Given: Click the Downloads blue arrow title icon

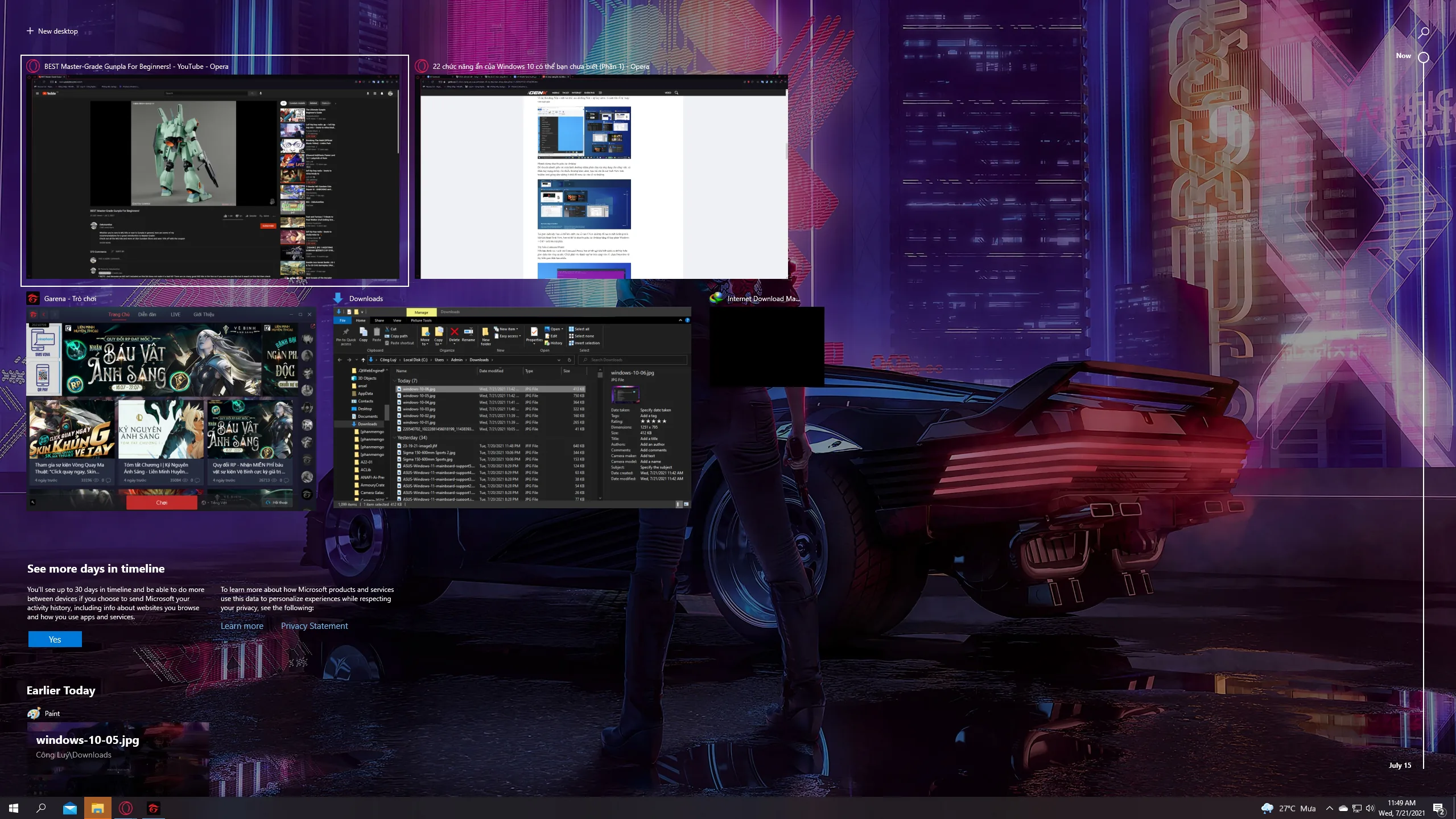Looking at the screenshot, I should coord(338,298).
